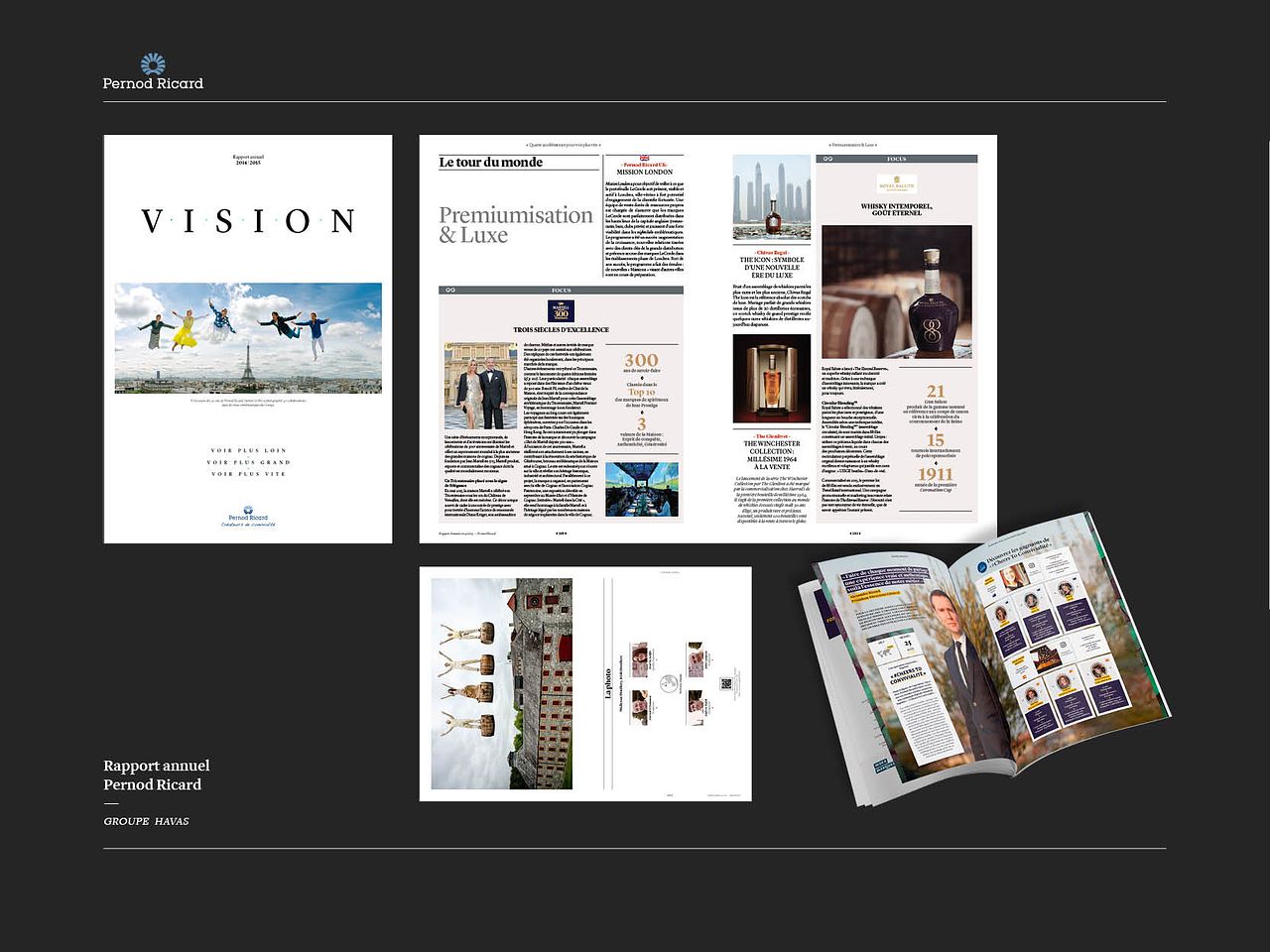Click the GROUPE HAVAS credit text

(x=146, y=821)
